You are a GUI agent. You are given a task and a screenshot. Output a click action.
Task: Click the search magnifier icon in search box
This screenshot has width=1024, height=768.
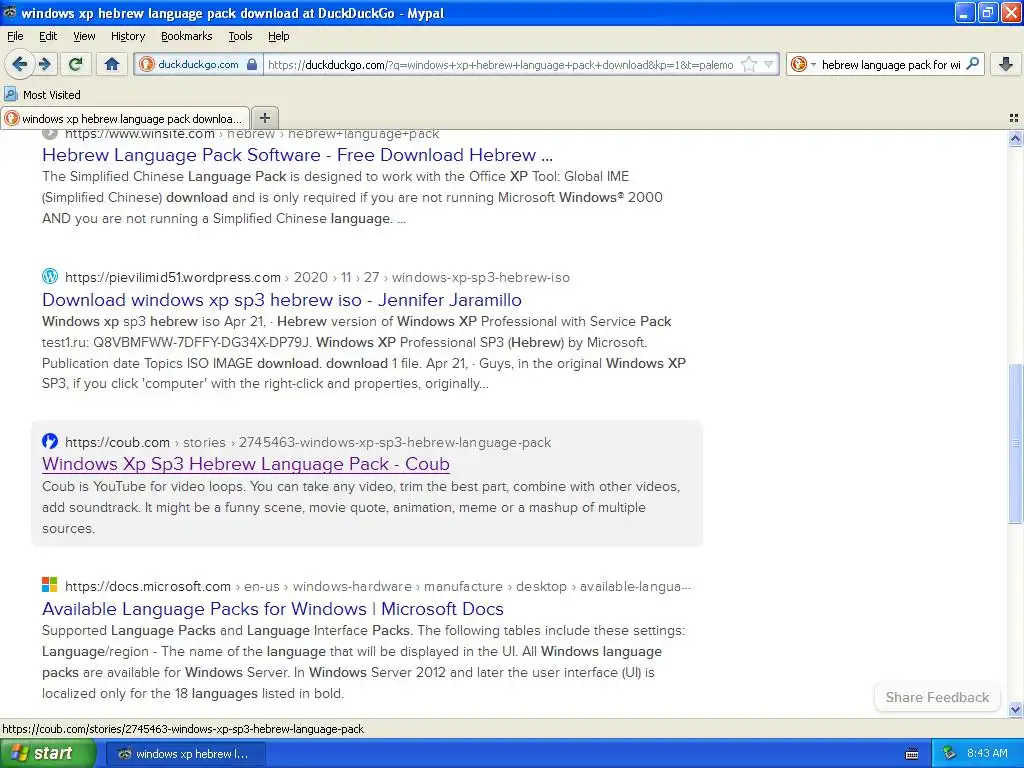[x=972, y=63]
